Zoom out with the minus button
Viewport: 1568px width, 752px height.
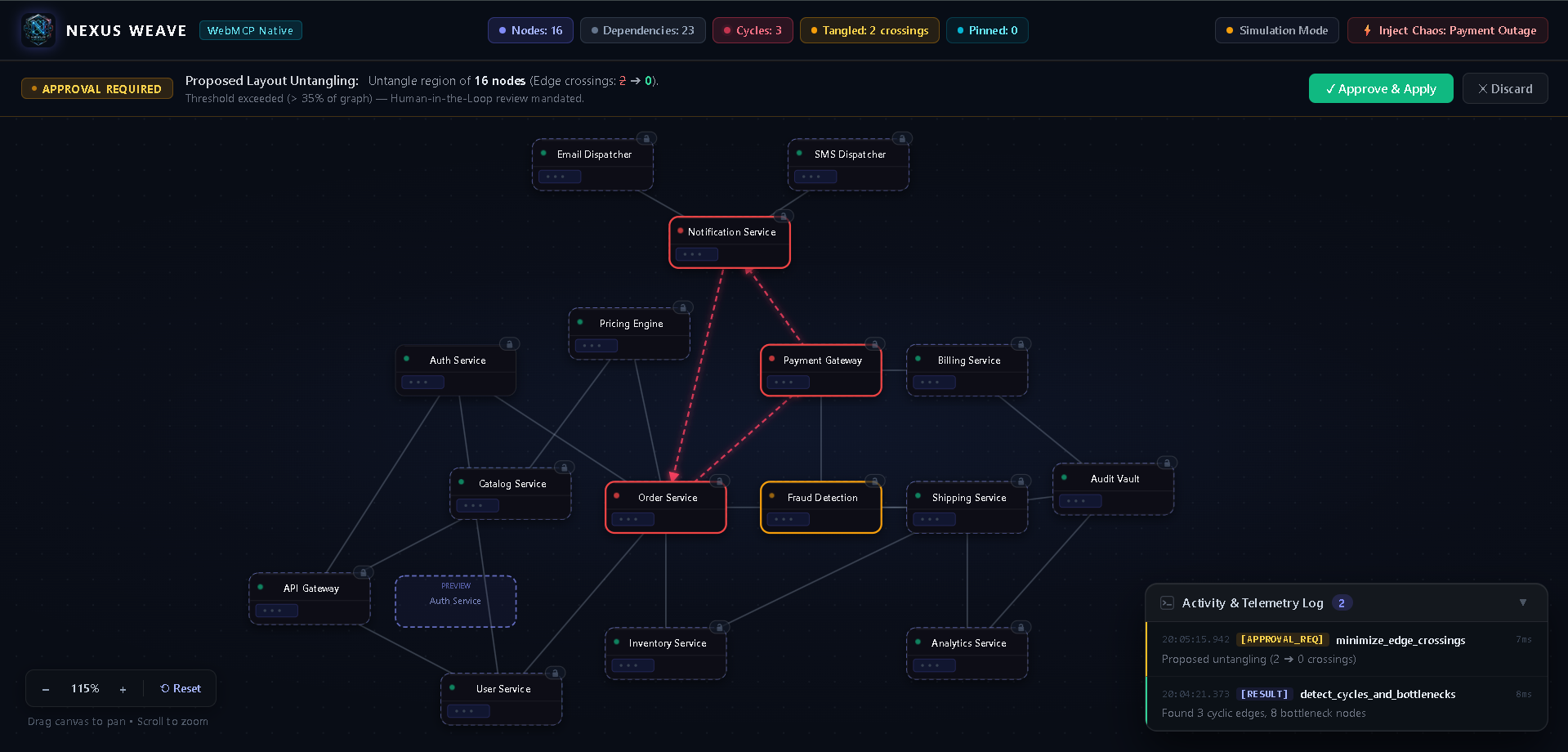click(x=46, y=689)
